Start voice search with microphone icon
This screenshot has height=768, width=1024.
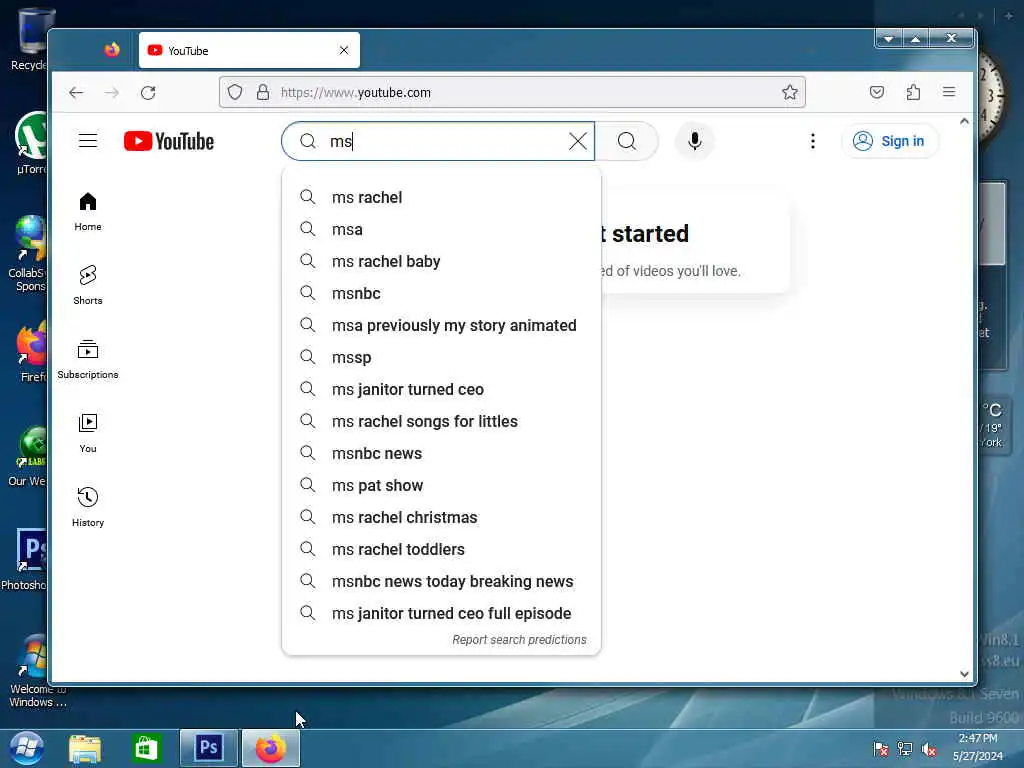coord(695,141)
